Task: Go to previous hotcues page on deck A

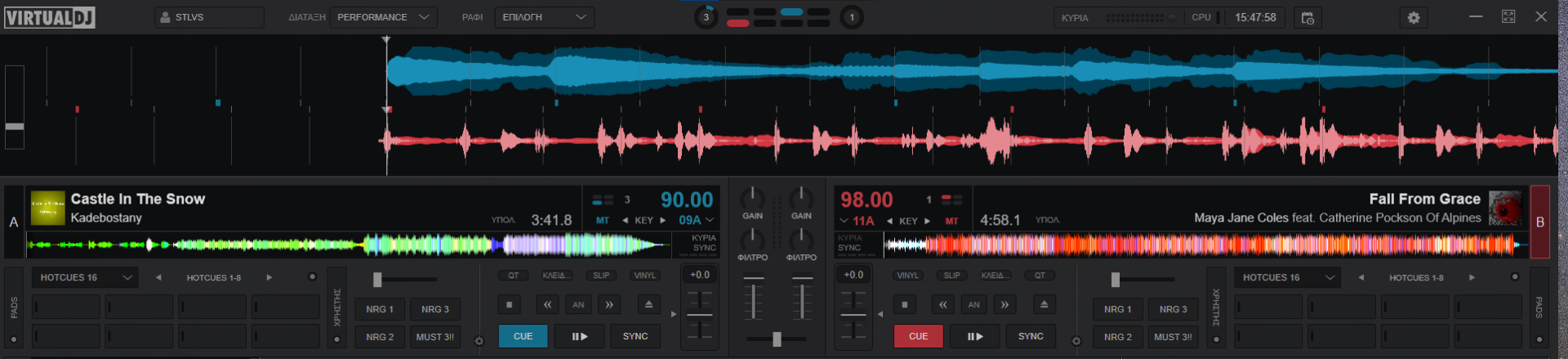Action: pos(158,278)
